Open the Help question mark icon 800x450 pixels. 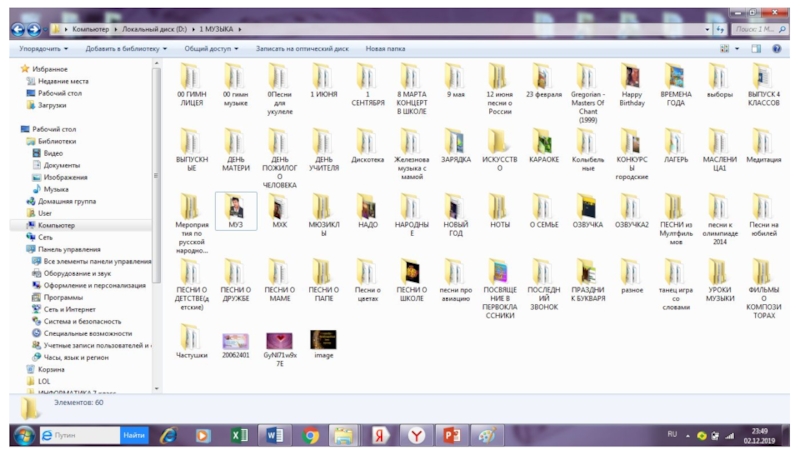coord(777,49)
